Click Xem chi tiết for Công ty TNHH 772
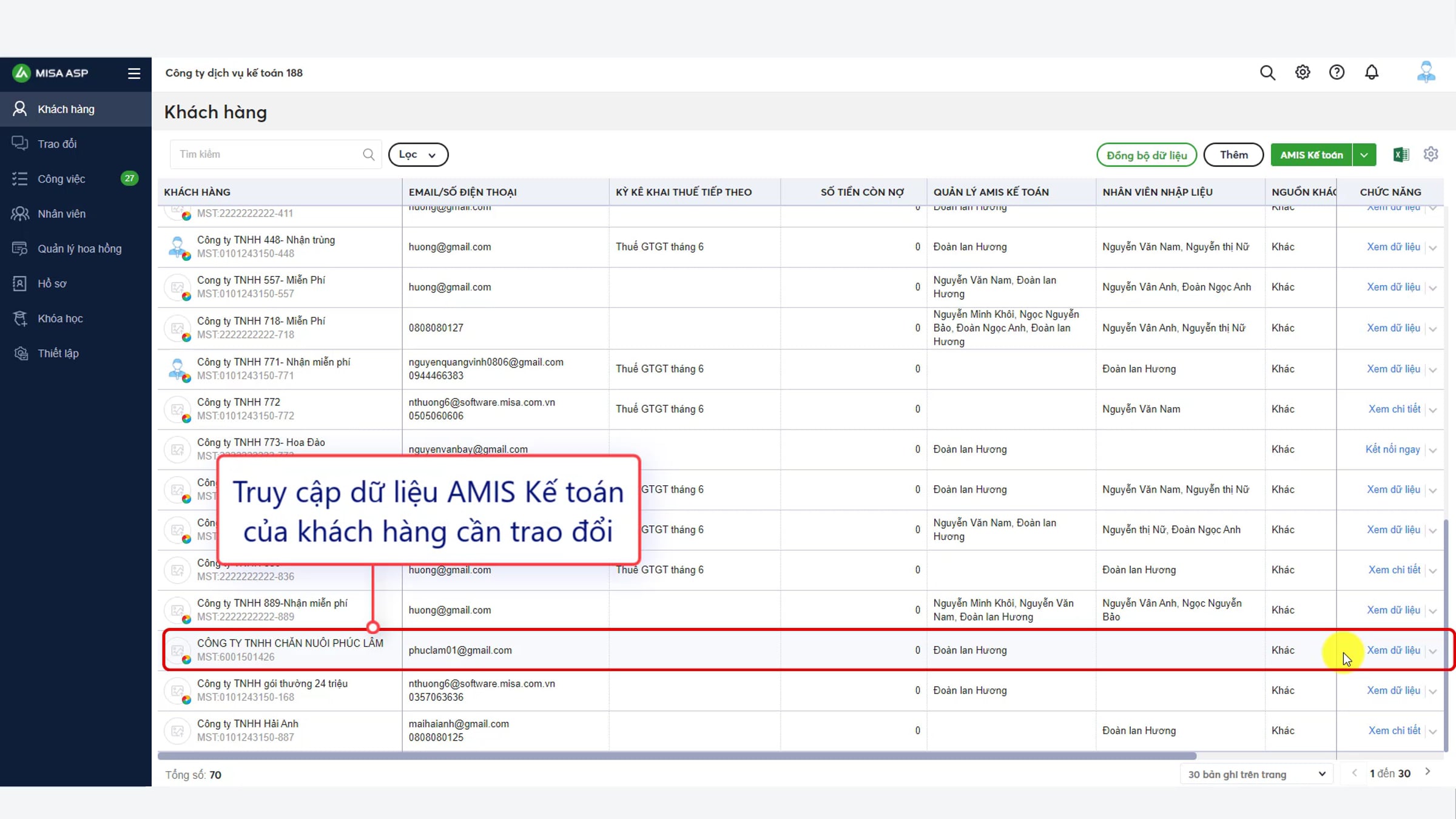 coord(1394,409)
